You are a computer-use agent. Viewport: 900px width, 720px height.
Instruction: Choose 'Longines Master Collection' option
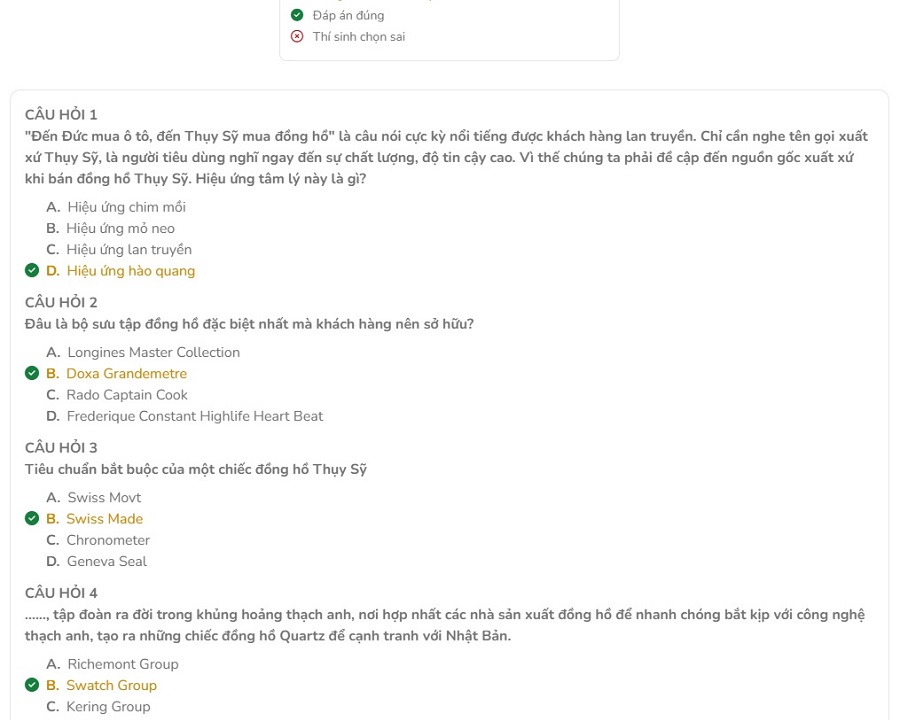click(143, 352)
